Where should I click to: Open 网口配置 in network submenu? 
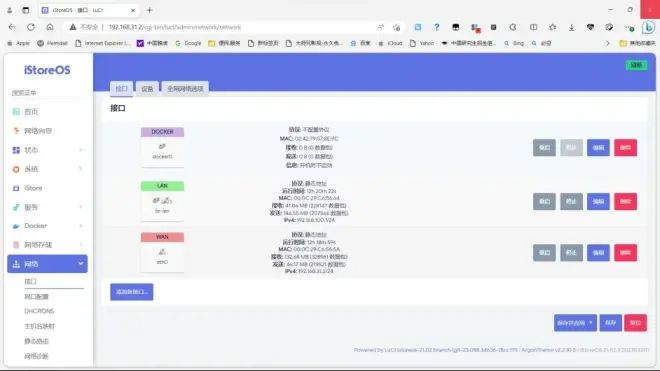click(36, 297)
